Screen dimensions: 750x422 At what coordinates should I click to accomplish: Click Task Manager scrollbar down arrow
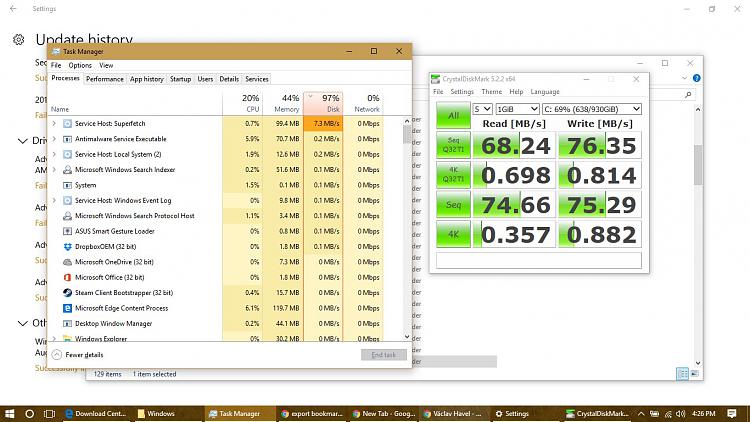tap(407, 336)
